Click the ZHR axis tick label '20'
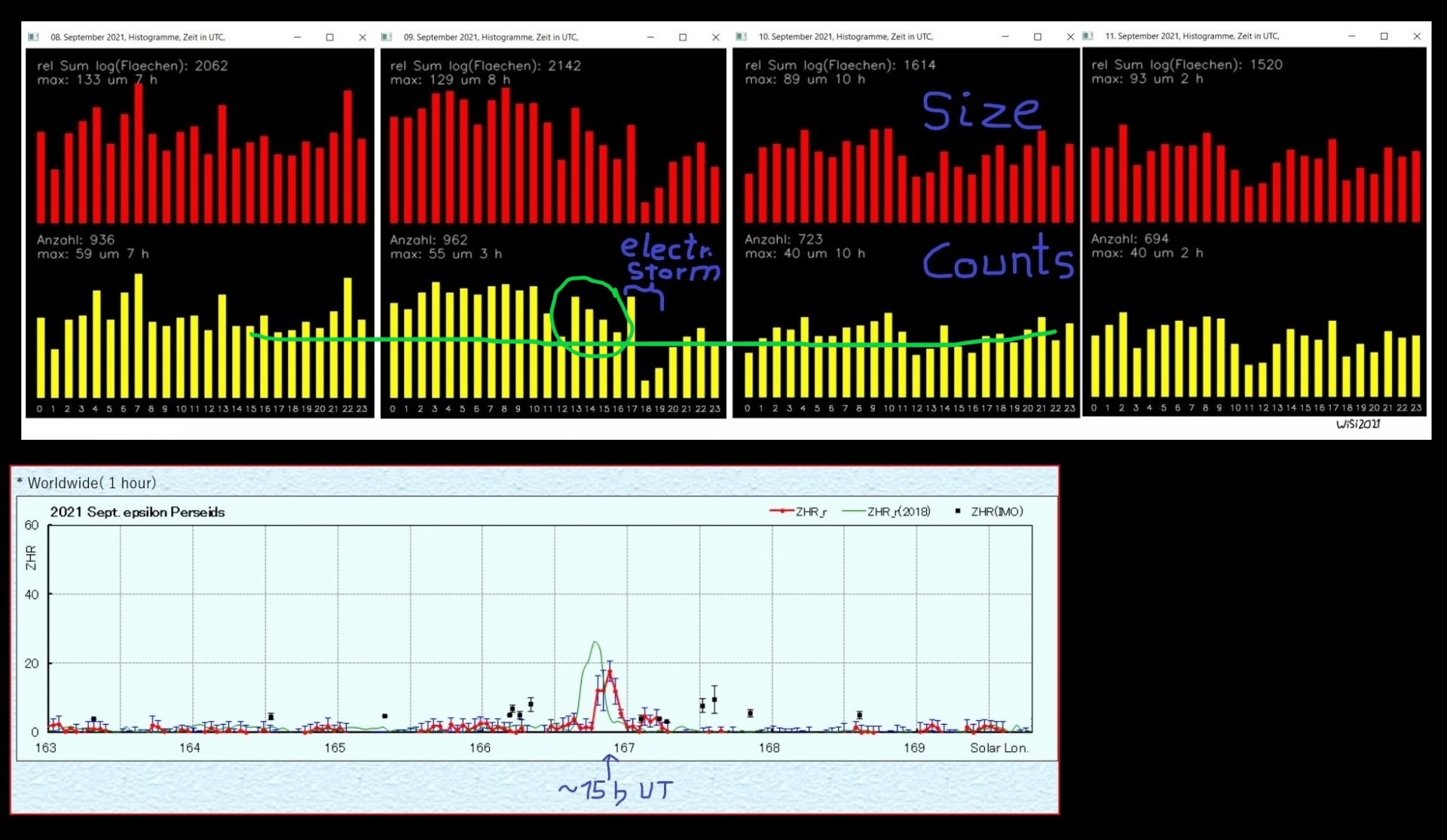The width and height of the screenshot is (1447, 840). click(x=32, y=664)
